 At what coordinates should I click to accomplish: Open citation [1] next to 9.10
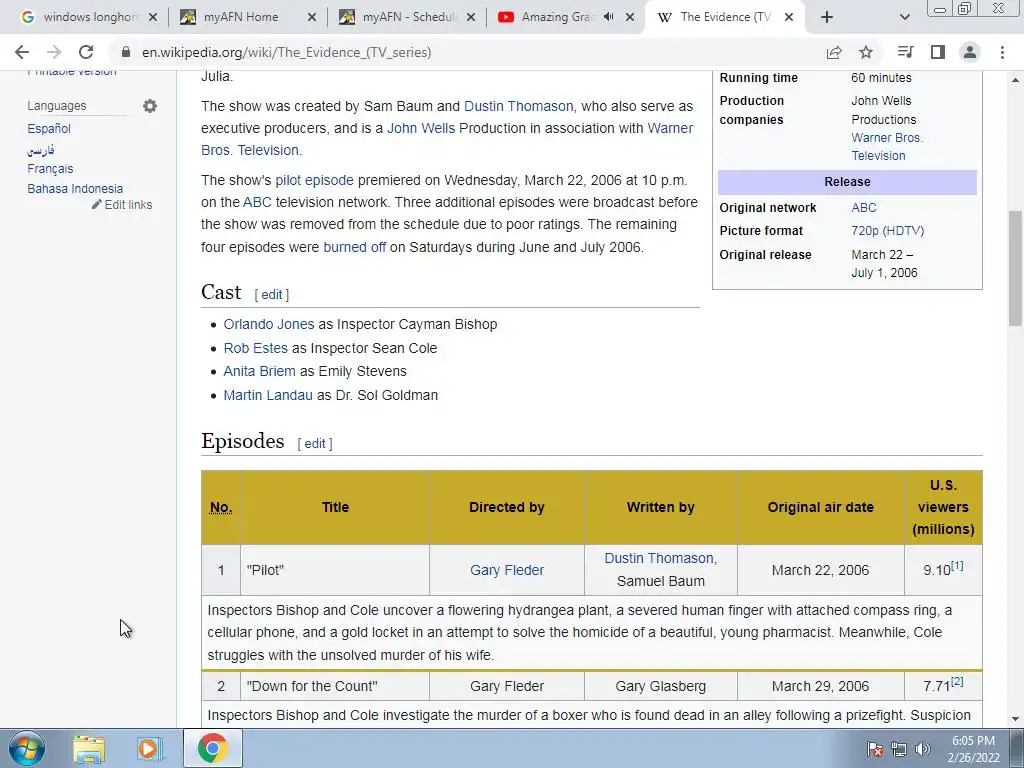pyautogui.click(x=957, y=566)
